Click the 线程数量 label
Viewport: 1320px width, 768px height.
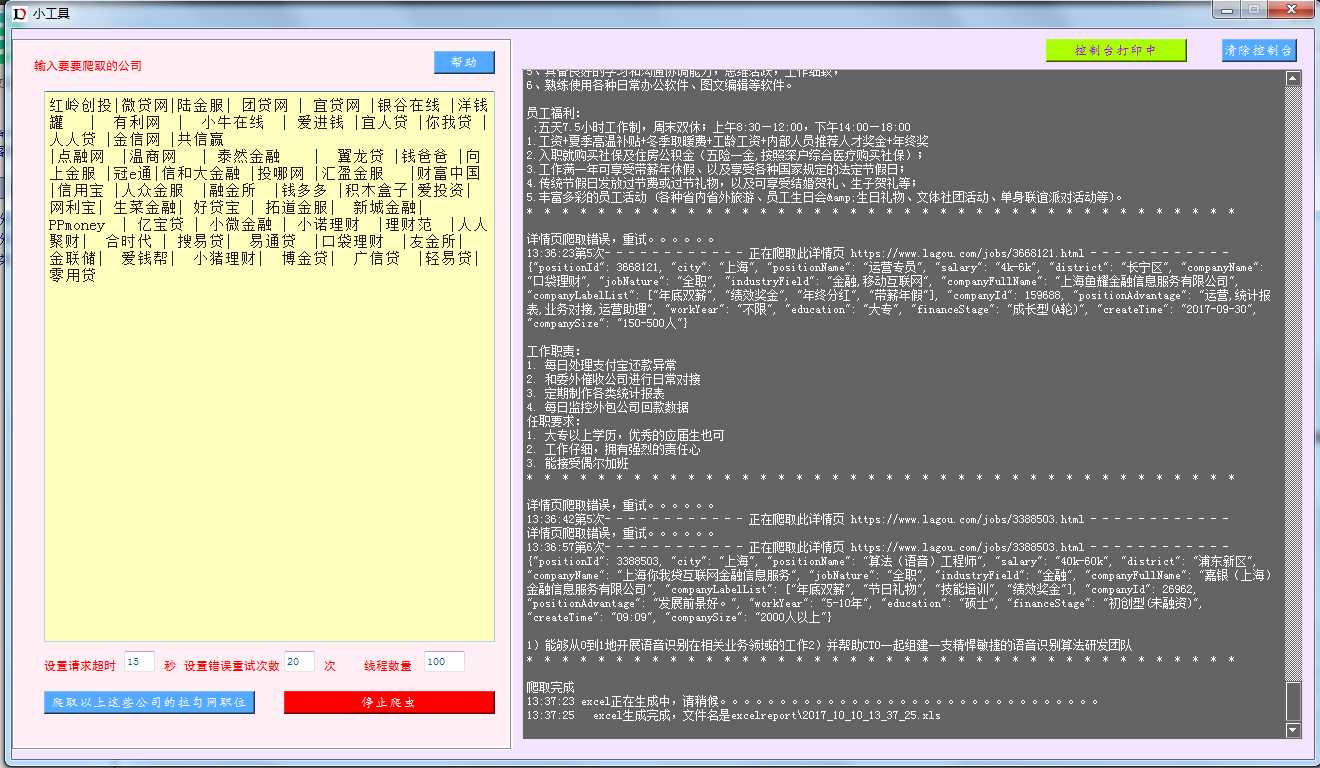pos(388,666)
